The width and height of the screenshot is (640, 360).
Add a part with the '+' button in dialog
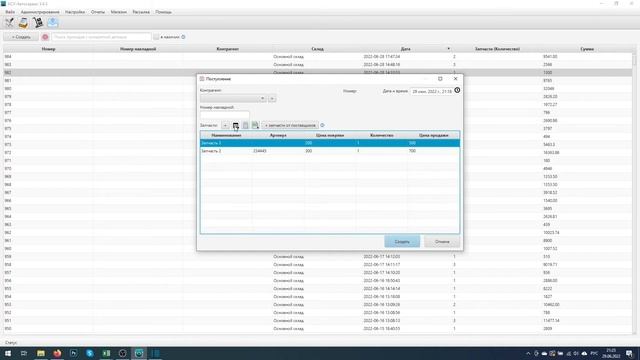click(225, 125)
